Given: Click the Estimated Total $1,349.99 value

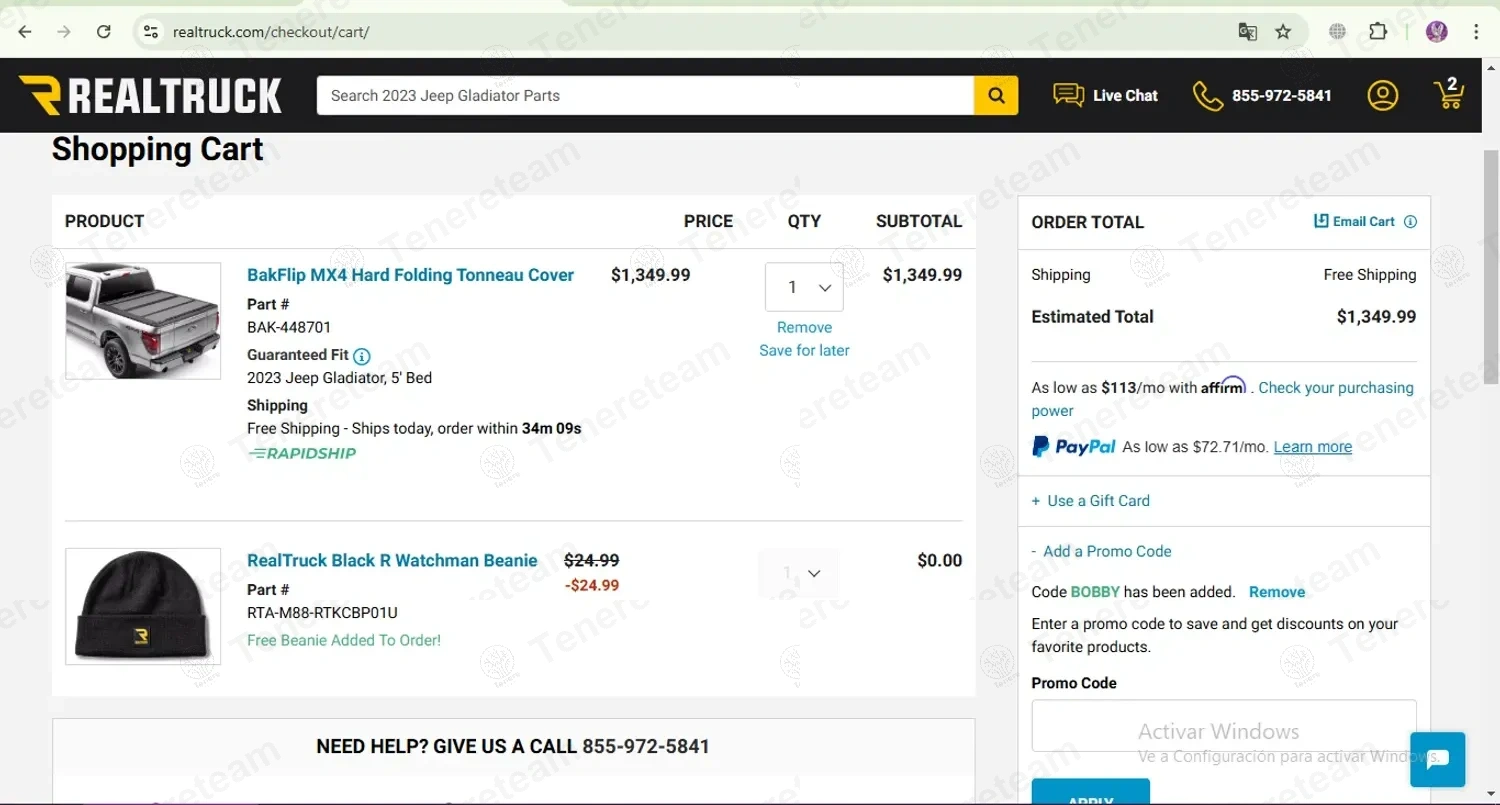Looking at the screenshot, I should point(1376,317).
